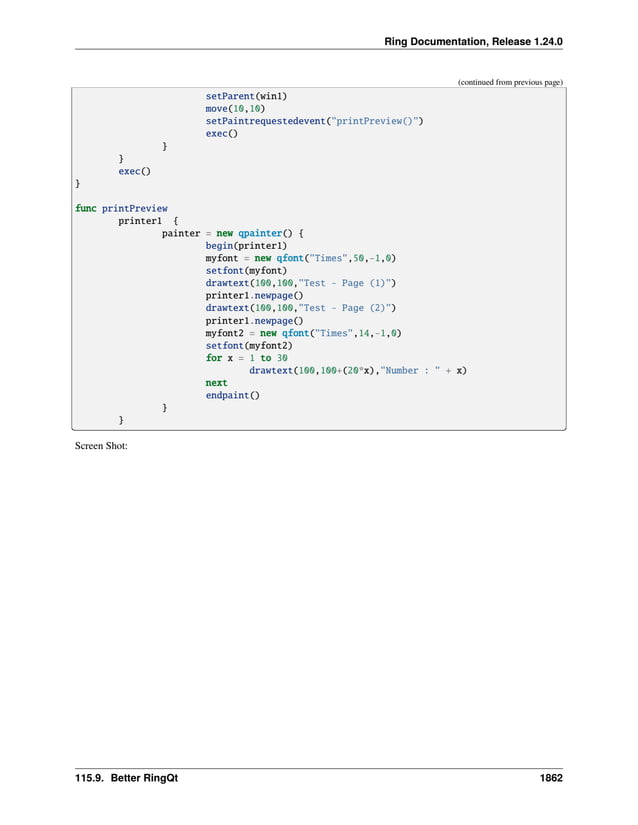The height and width of the screenshot is (825, 638).
Task: Select the line myfont2 = new qfont("Times",14,-1,0)
Action: 303,333
